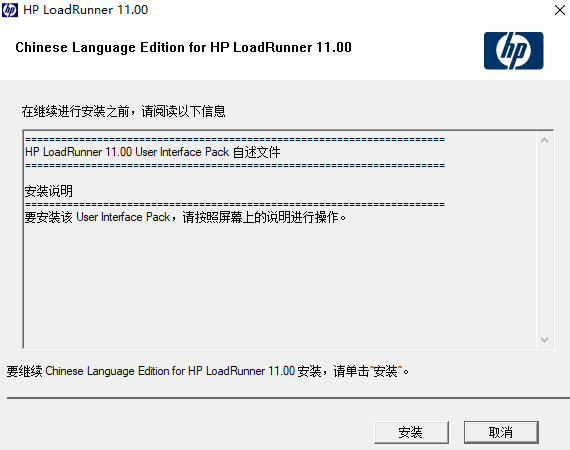Click the text "要继续 Chinese Language Edition...请单击安装"
The width and height of the screenshot is (570, 450).
click(208, 371)
